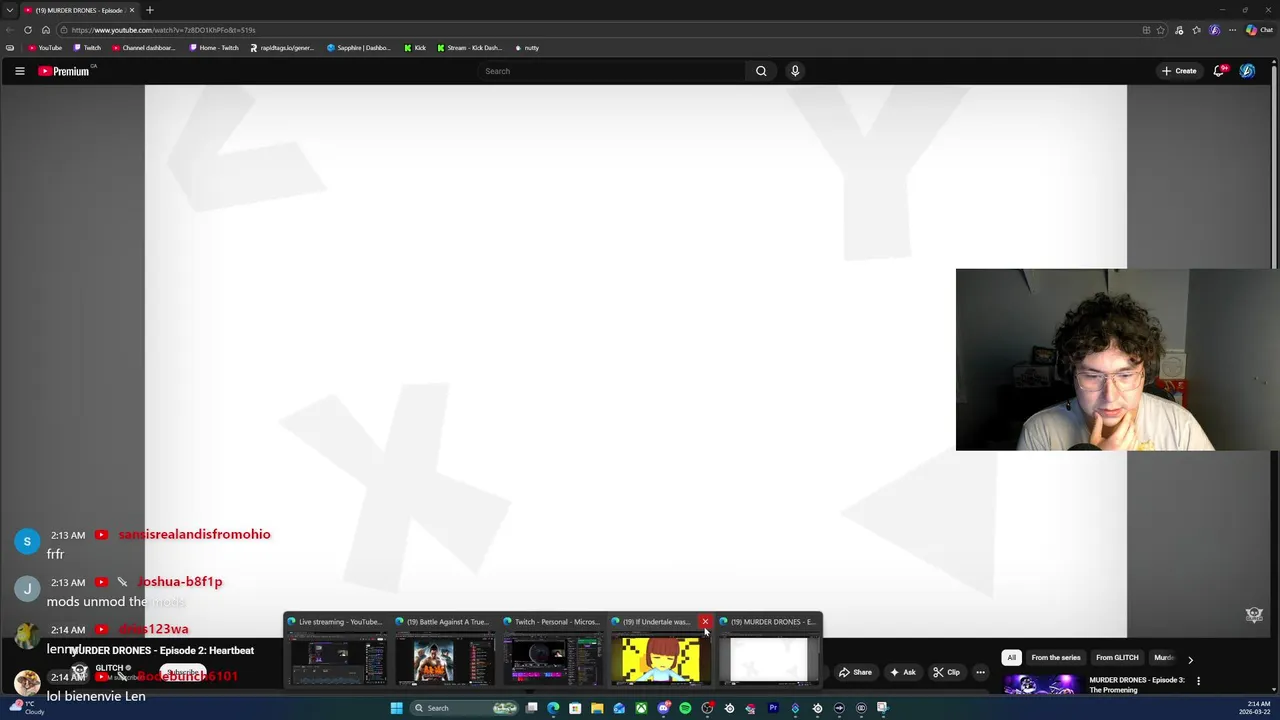Image resolution: width=1280 pixels, height=720 pixels.
Task: Open the Channel dashboard bookmark
Action: [143, 48]
